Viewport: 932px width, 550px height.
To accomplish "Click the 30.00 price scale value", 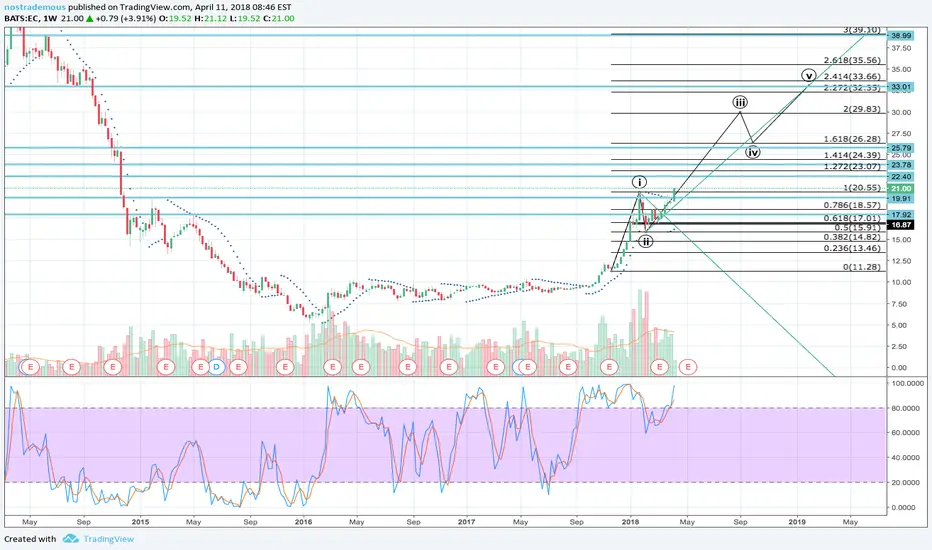I will click(901, 112).
